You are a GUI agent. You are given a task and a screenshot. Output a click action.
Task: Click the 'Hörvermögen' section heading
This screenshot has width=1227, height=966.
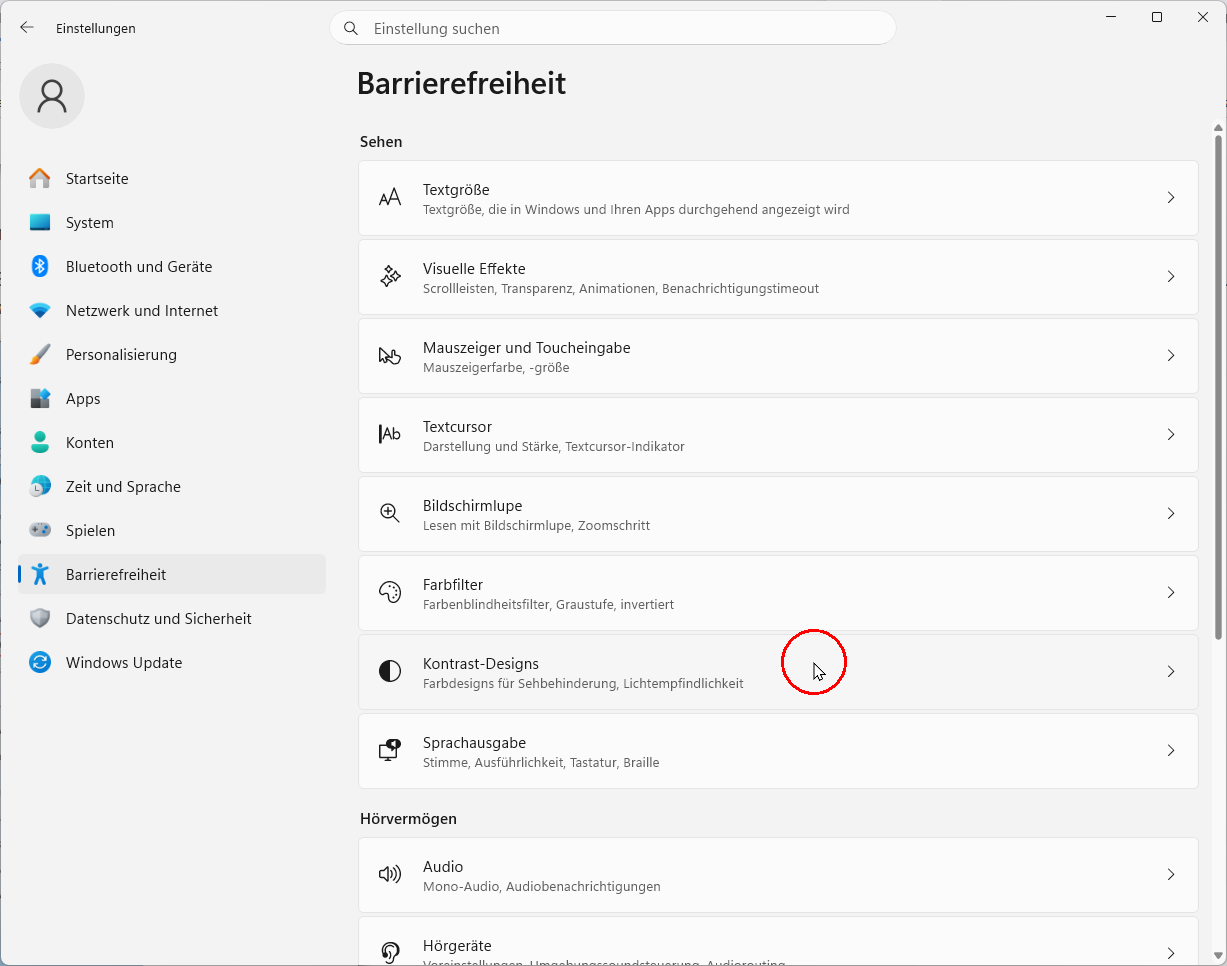click(408, 819)
